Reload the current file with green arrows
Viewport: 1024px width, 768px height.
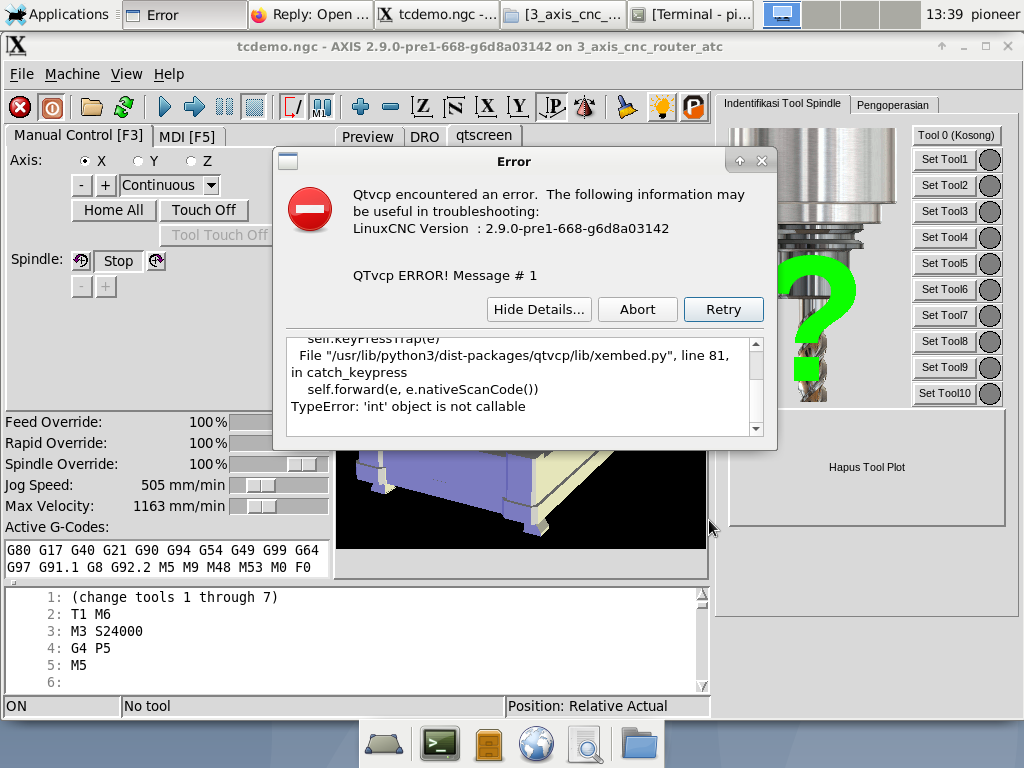(124, 107)
